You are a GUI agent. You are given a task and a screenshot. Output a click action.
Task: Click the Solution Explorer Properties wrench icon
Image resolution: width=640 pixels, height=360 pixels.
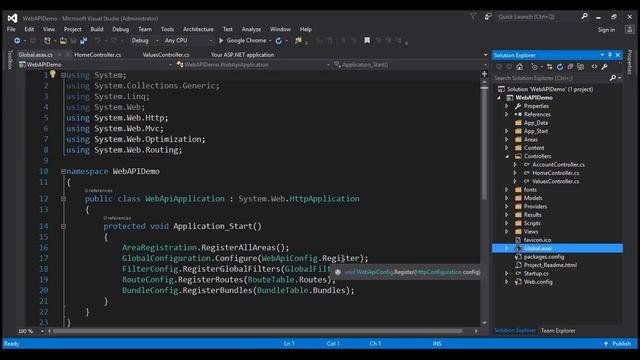point(604,67)
